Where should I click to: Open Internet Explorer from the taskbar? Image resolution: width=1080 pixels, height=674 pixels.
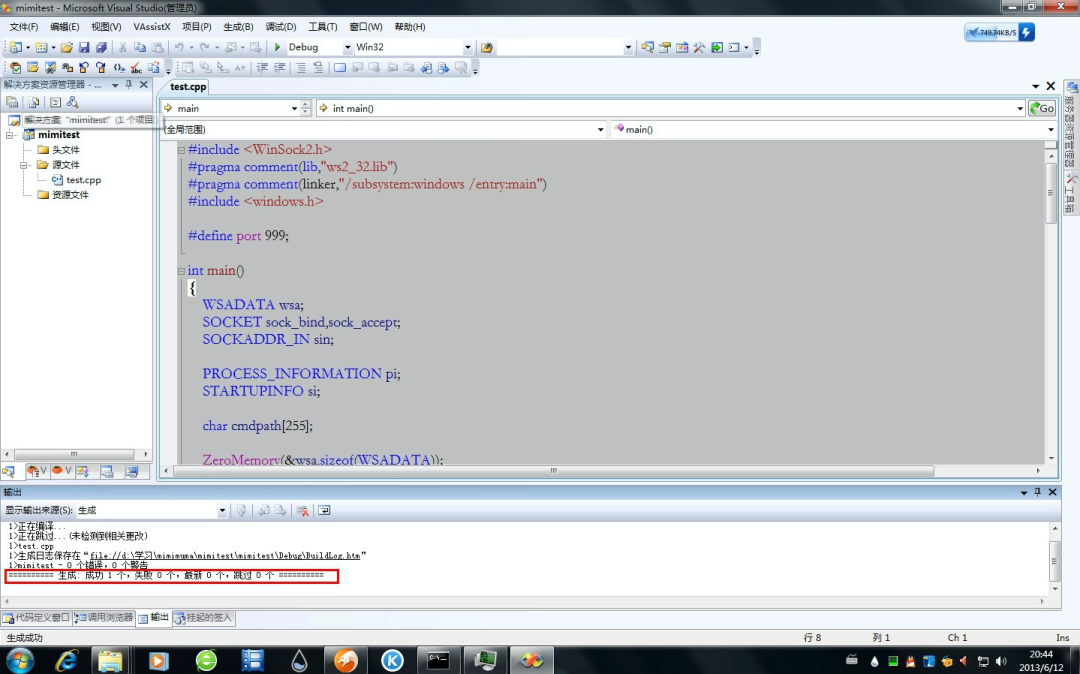67,660
